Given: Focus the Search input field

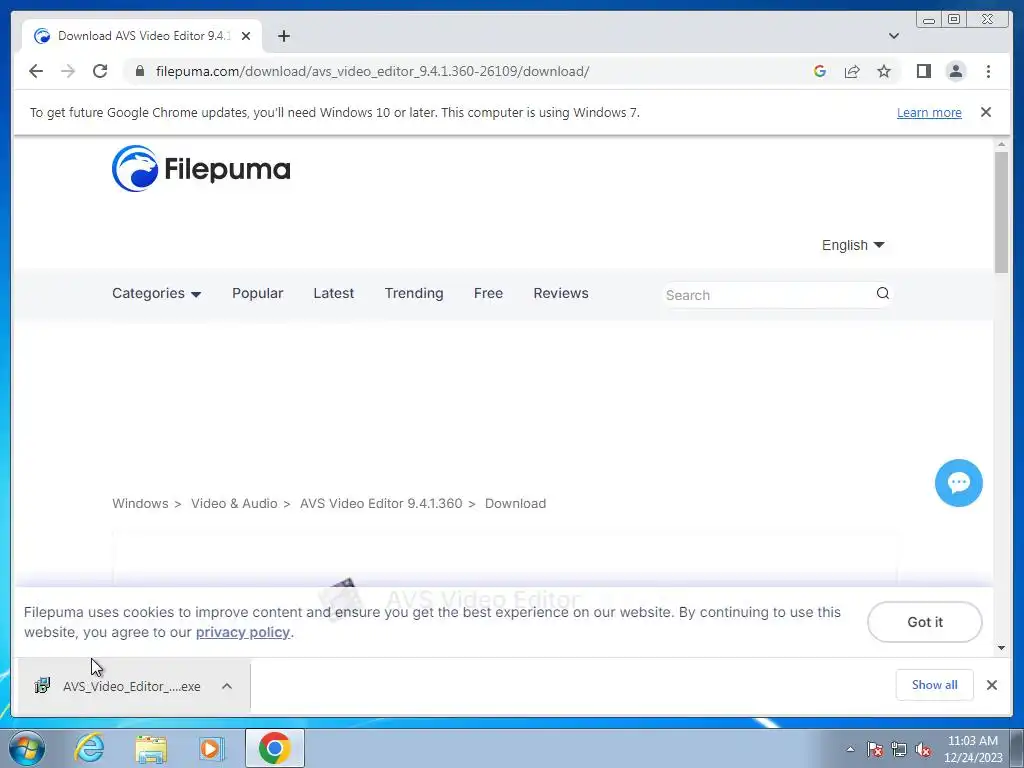Looking at the screenshot, I should pos(767,295).
